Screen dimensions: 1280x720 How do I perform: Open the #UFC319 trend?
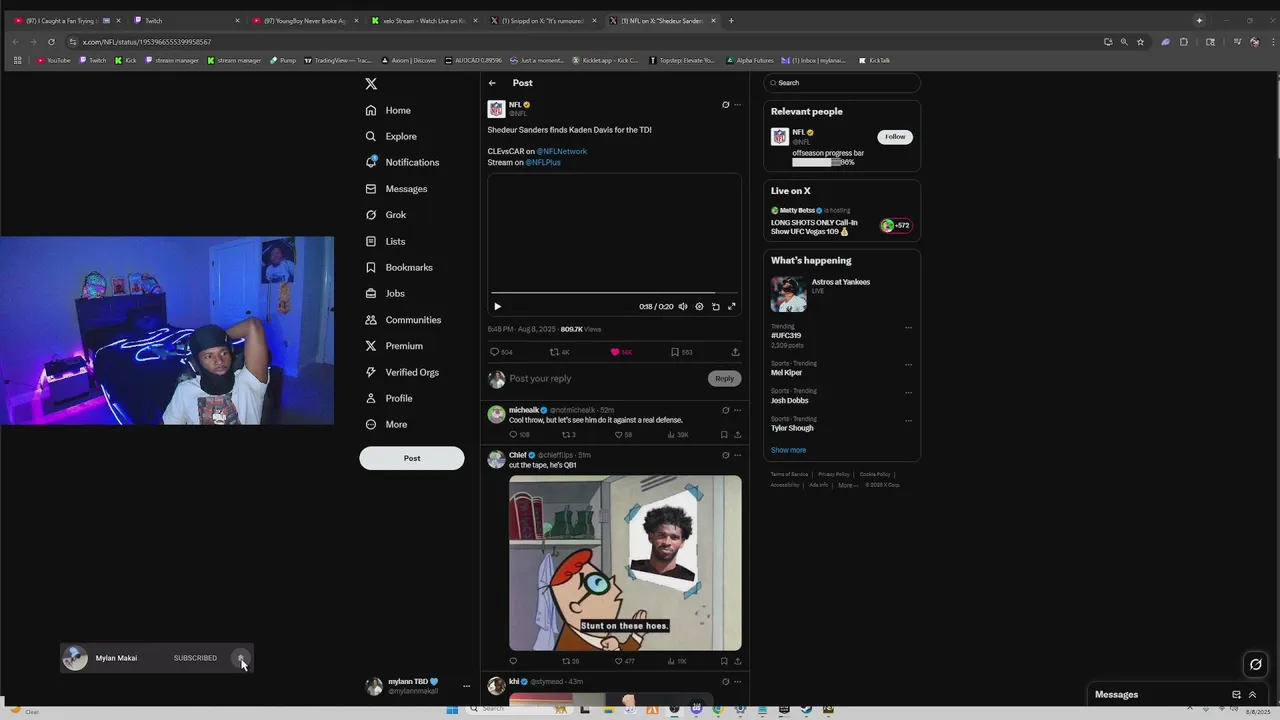click(786, 336)
